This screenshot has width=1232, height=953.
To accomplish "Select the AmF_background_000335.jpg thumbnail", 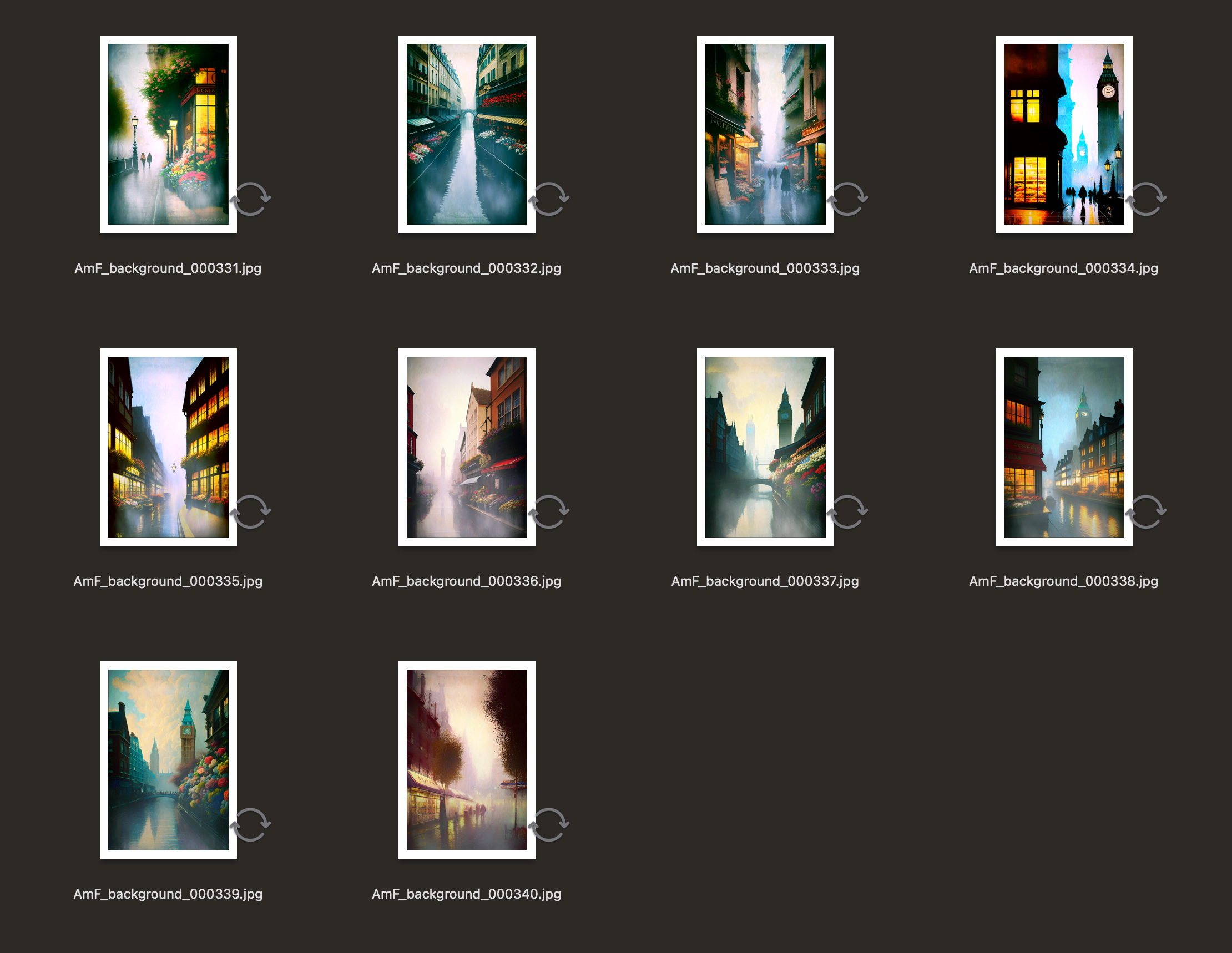I will click(168, 447).
